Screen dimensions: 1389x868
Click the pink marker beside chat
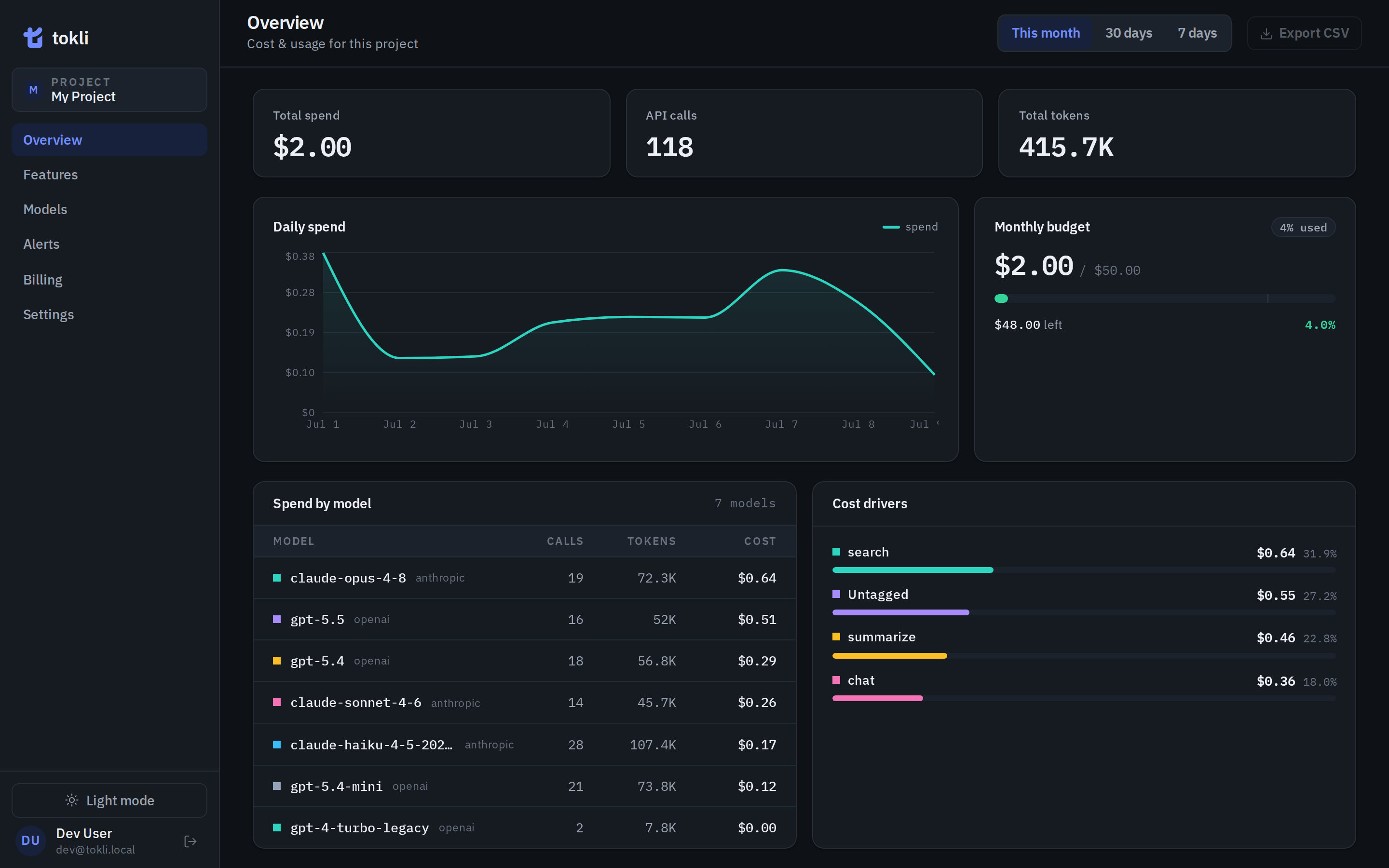(x=836, y=680)
